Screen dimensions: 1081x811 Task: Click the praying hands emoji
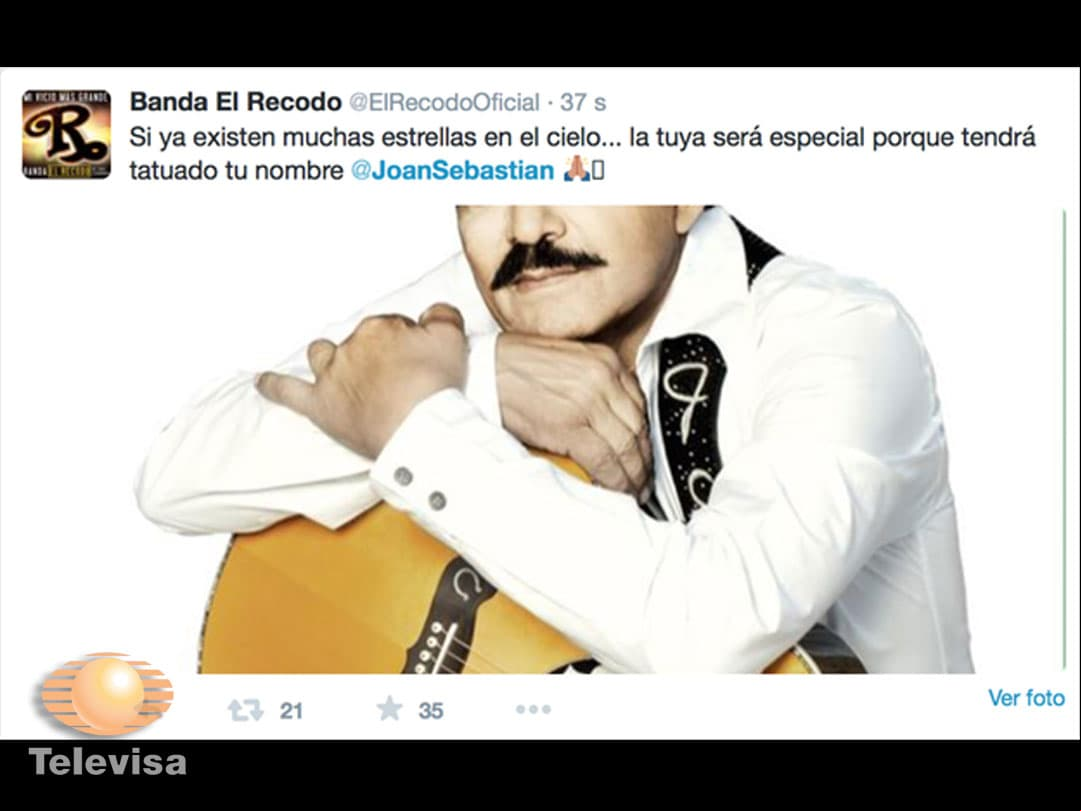pyautogui.click(x=576, y=169)
